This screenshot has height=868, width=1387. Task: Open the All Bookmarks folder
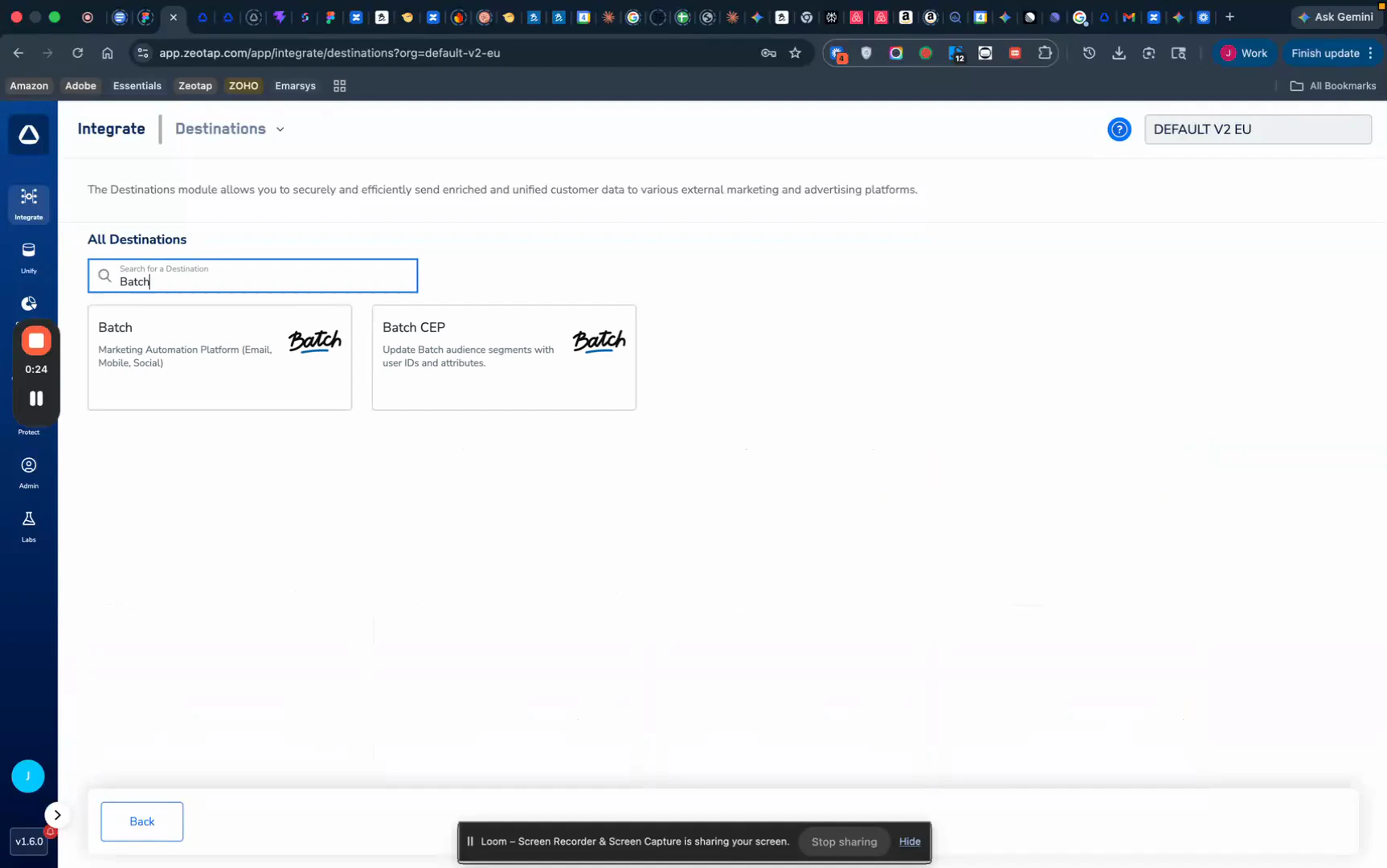tap(1333, 86)
